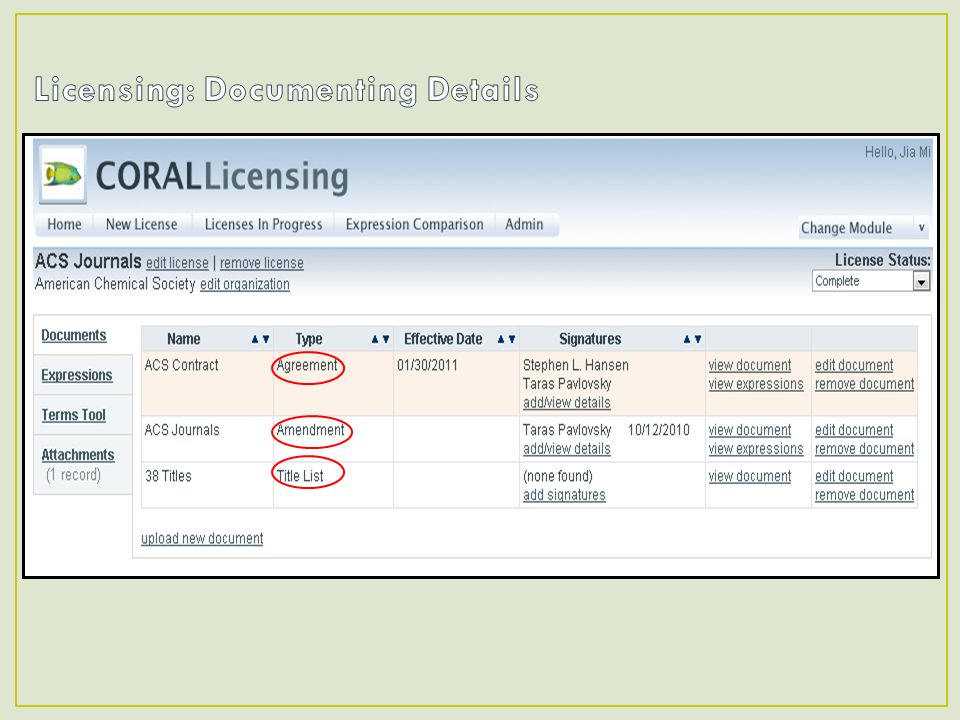This screenshot has height=720, width=960.
Task: Open Expression Comparison page
Action: (x=414, y=225)
